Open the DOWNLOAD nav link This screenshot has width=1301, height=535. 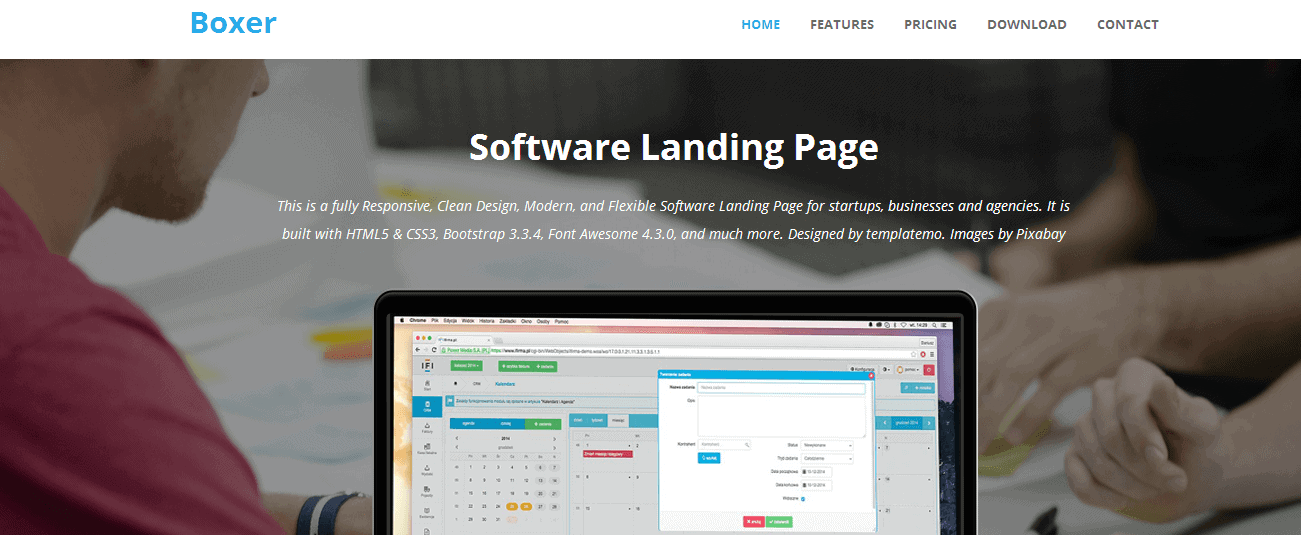pos(1027,25)
